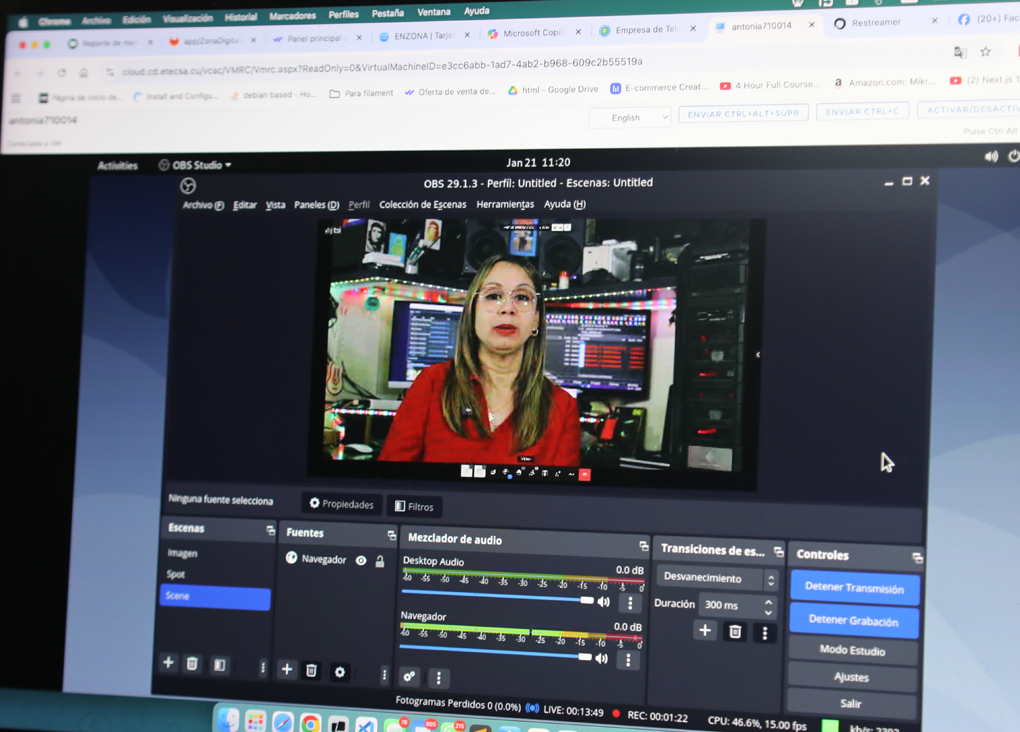This screenshot has height=732, width=1020.
Task: Open advanced audio properties gears icon
Action: [x=409, y=677]
